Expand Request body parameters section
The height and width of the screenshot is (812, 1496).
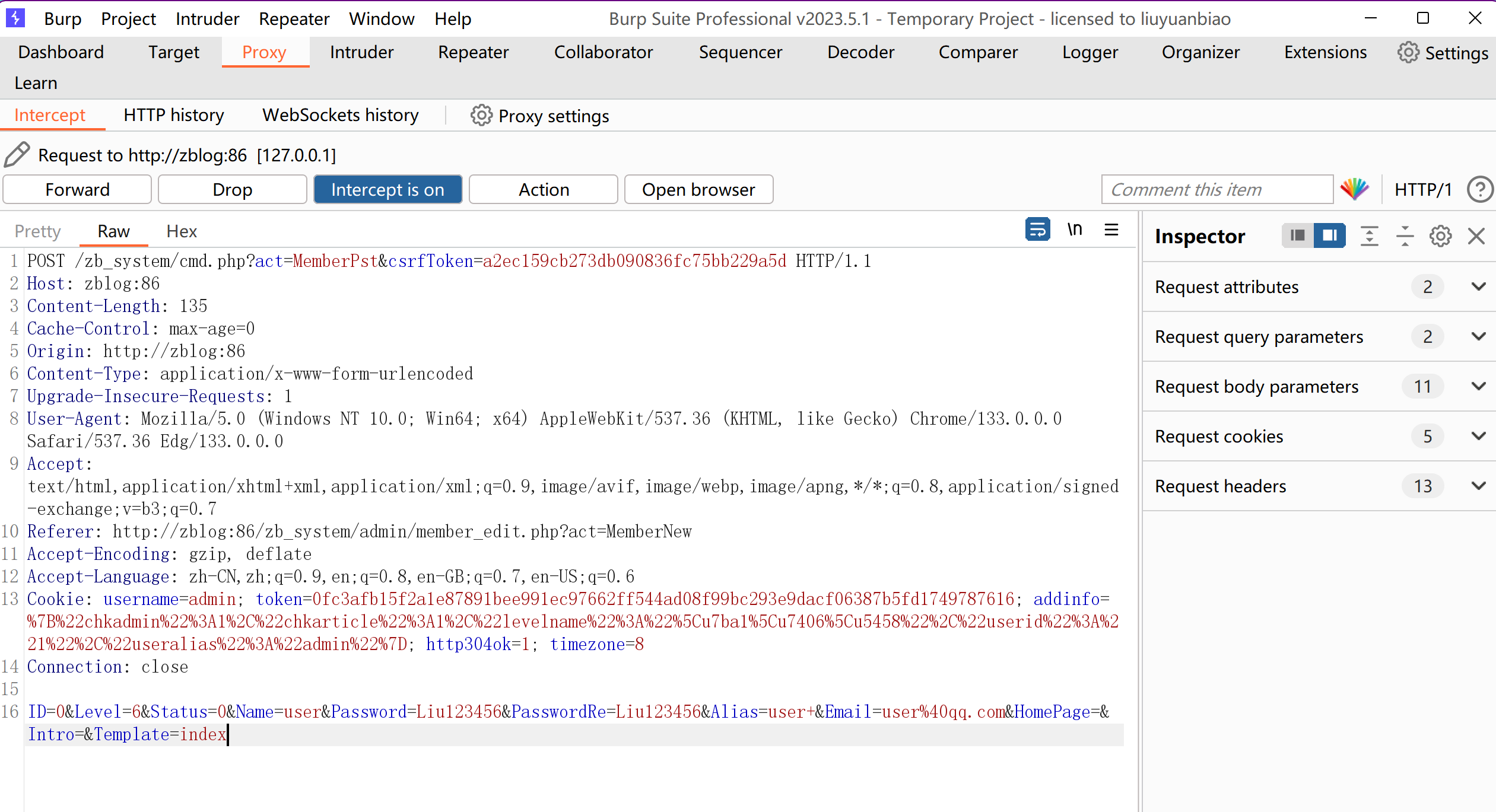click(x=1478, y=387)
